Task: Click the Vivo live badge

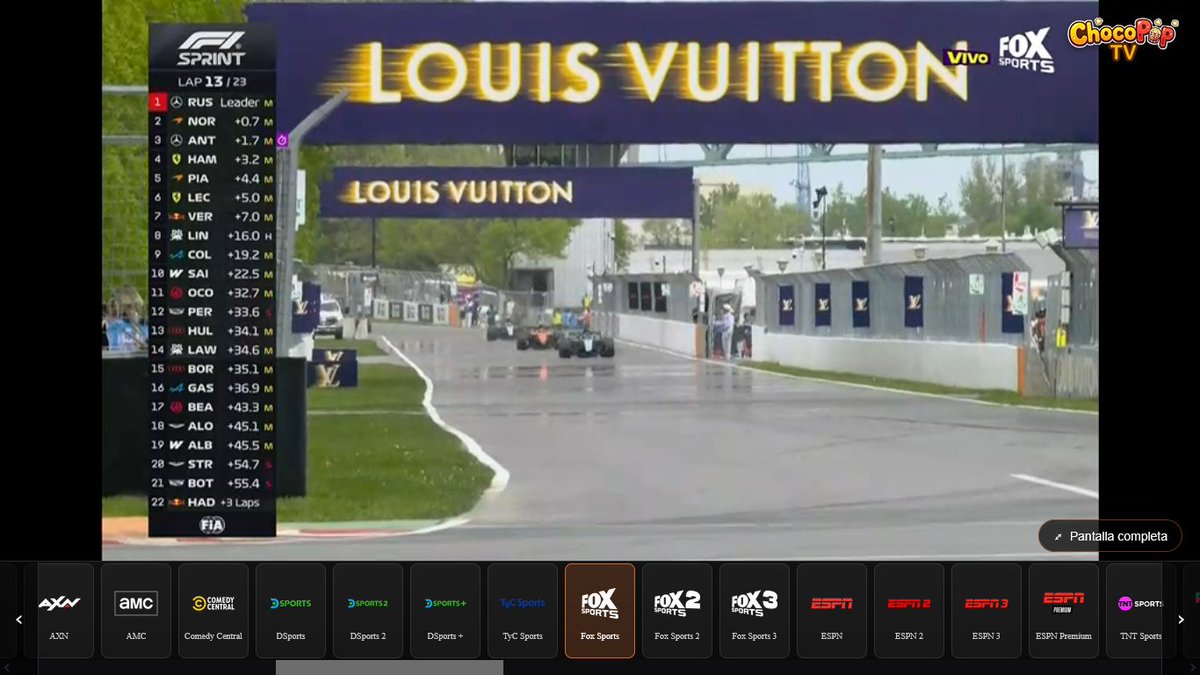Action: pos(967,58)
